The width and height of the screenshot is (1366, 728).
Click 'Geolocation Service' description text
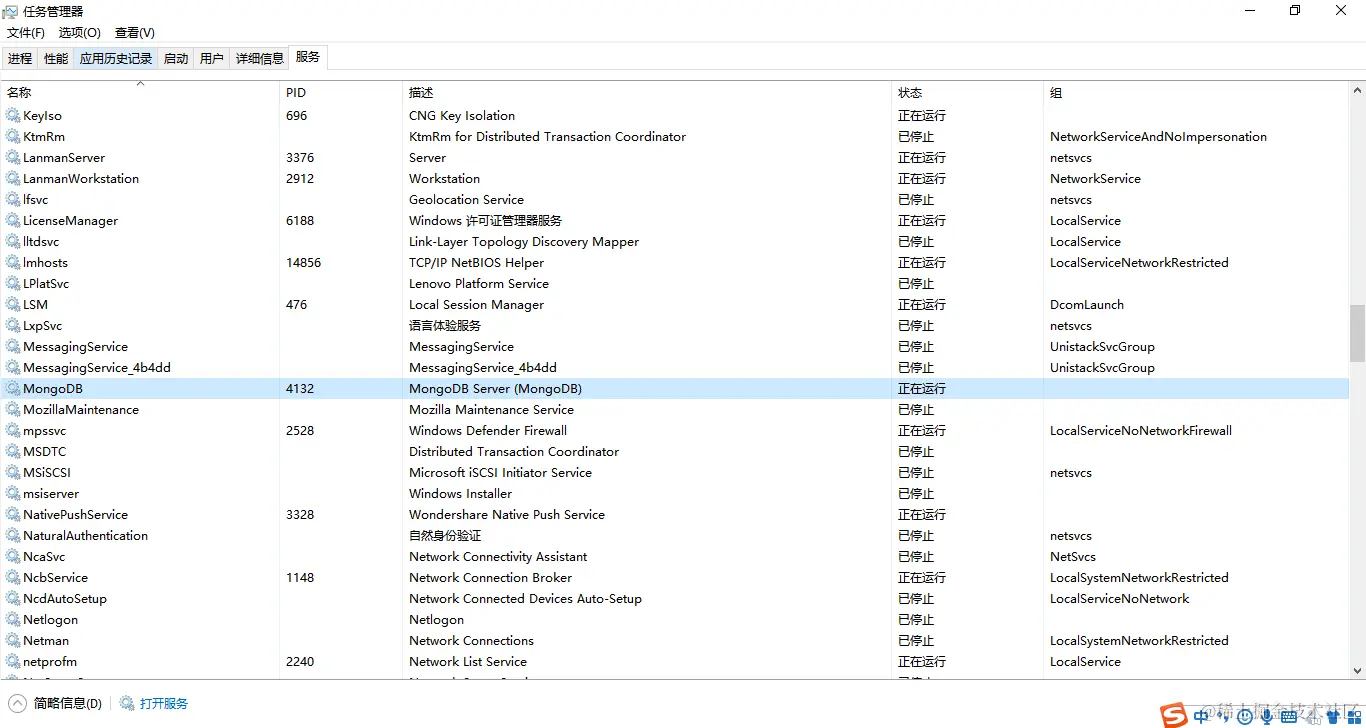click(x=466, y=200)
